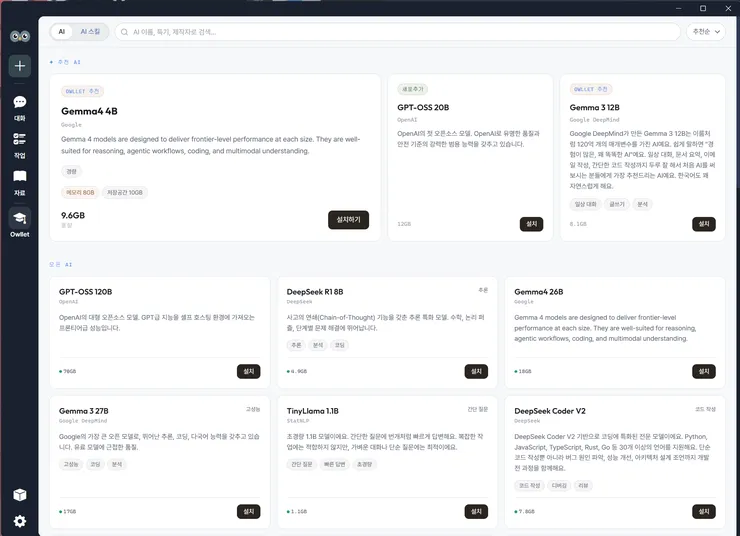Click 코딩 tag under DeepSeek R1 8B
This screenshot has width=740, height=536.
pos(339,345)
